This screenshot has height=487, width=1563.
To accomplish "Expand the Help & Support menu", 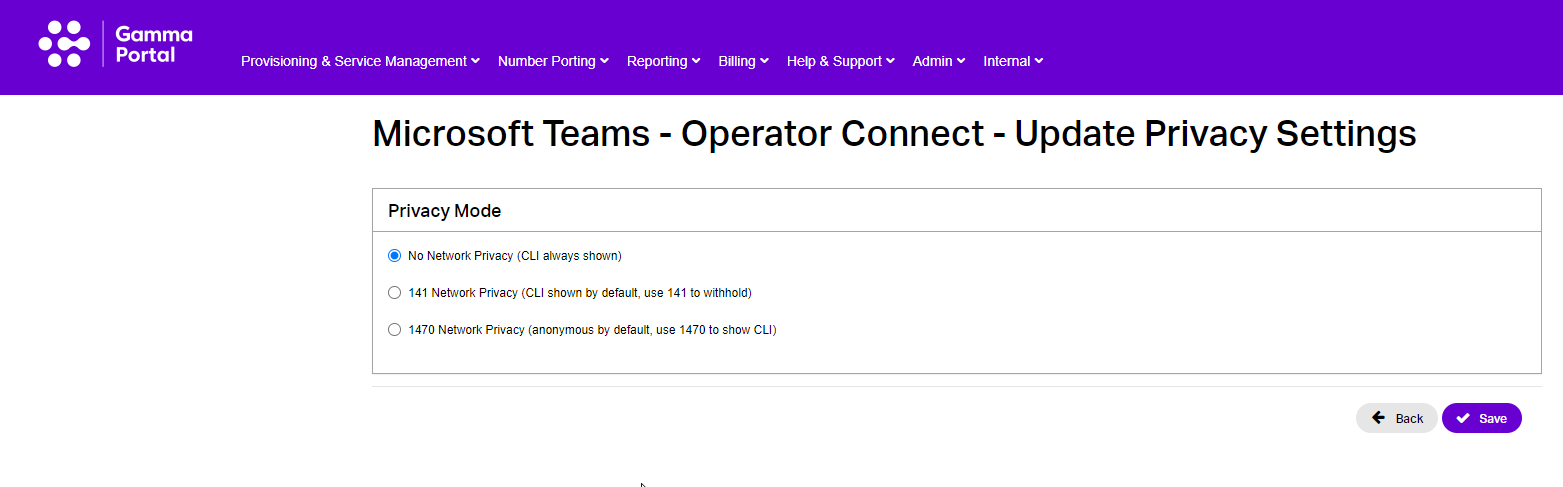I will (x=840, y=61).
